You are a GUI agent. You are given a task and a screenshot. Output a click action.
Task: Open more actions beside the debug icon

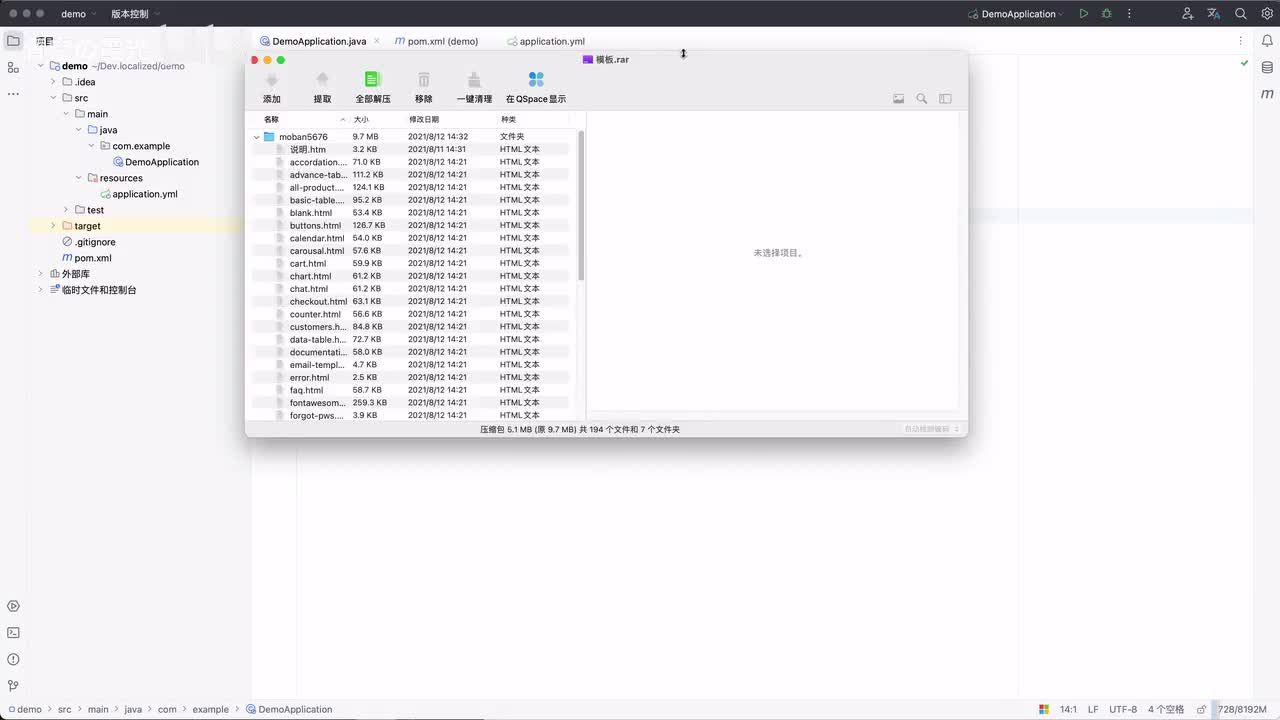tap(1129, 14)
